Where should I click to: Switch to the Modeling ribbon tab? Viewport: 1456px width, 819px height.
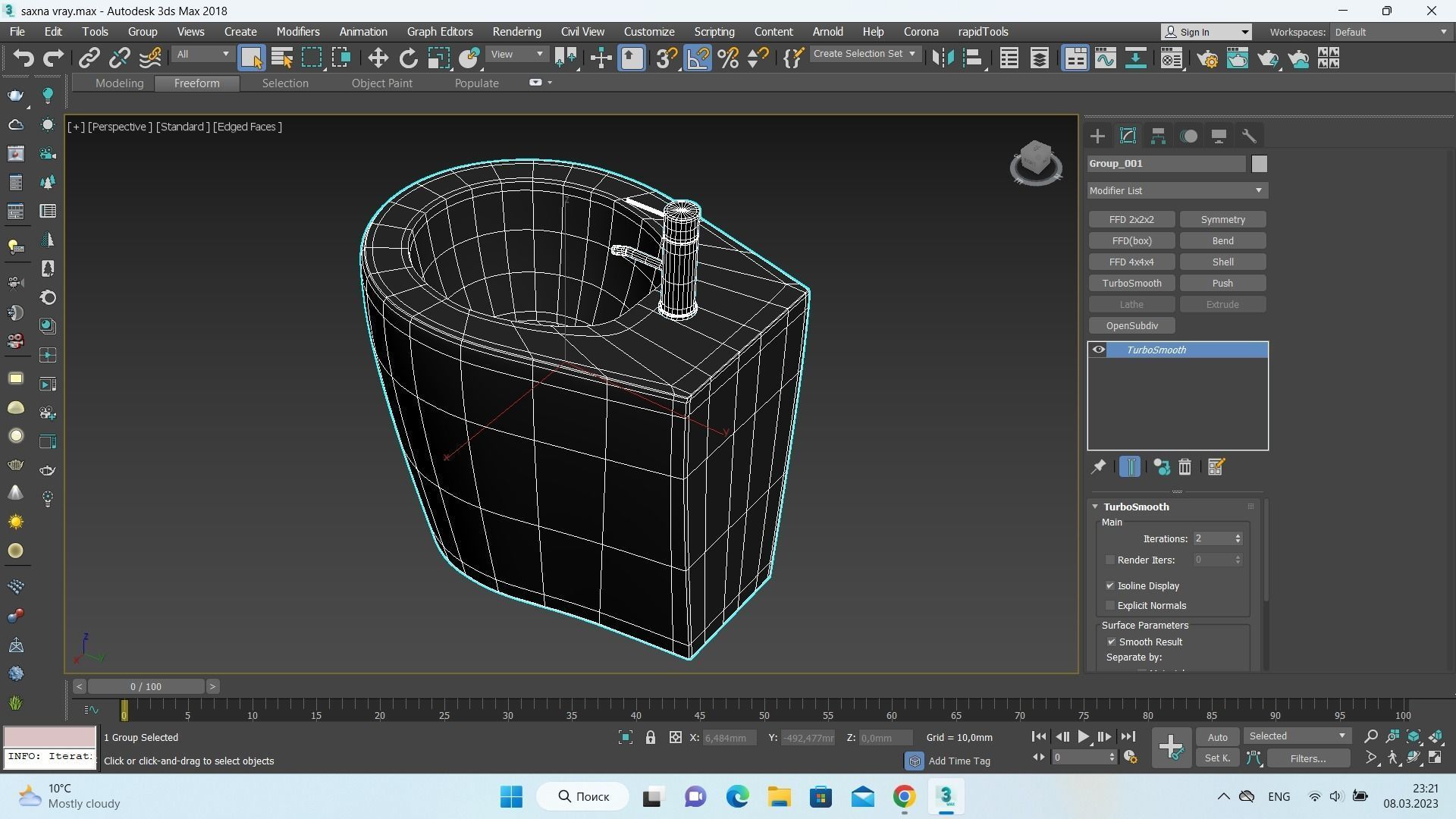point(119,83)
